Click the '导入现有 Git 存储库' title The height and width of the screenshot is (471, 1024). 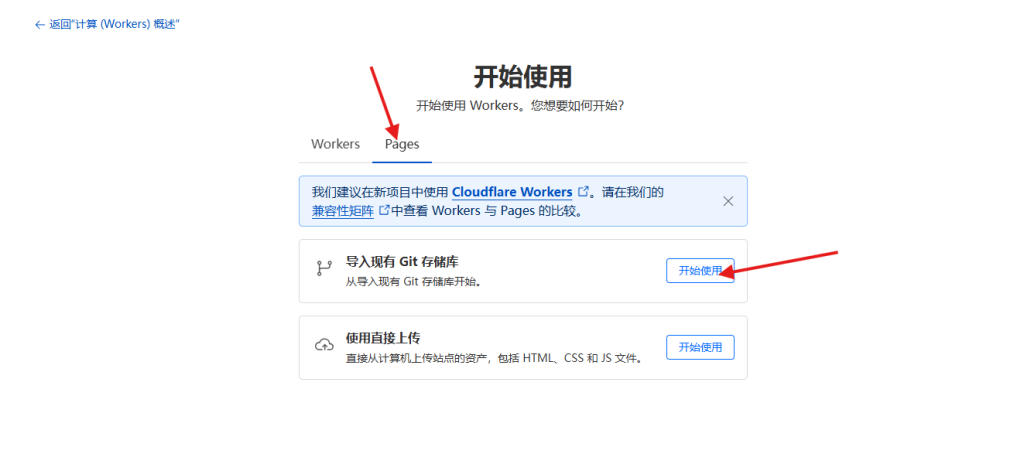pyautogui.click(x=402, y=262)
